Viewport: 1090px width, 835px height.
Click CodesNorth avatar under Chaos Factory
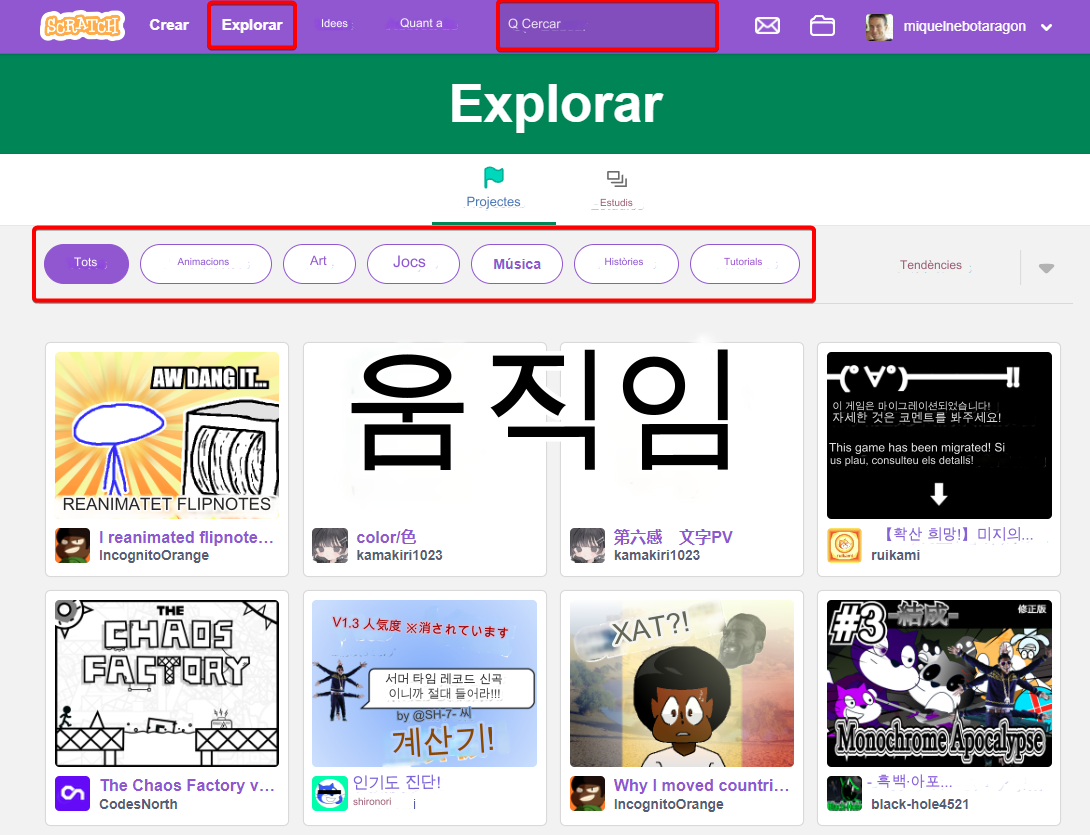[72, 794]
